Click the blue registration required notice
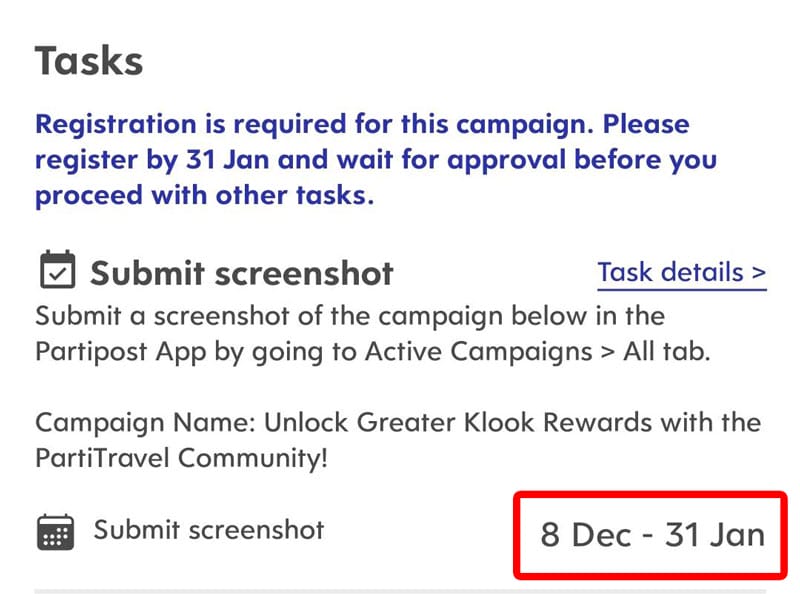Viewport: 800px width, 594px height. (x=376, y=160)
